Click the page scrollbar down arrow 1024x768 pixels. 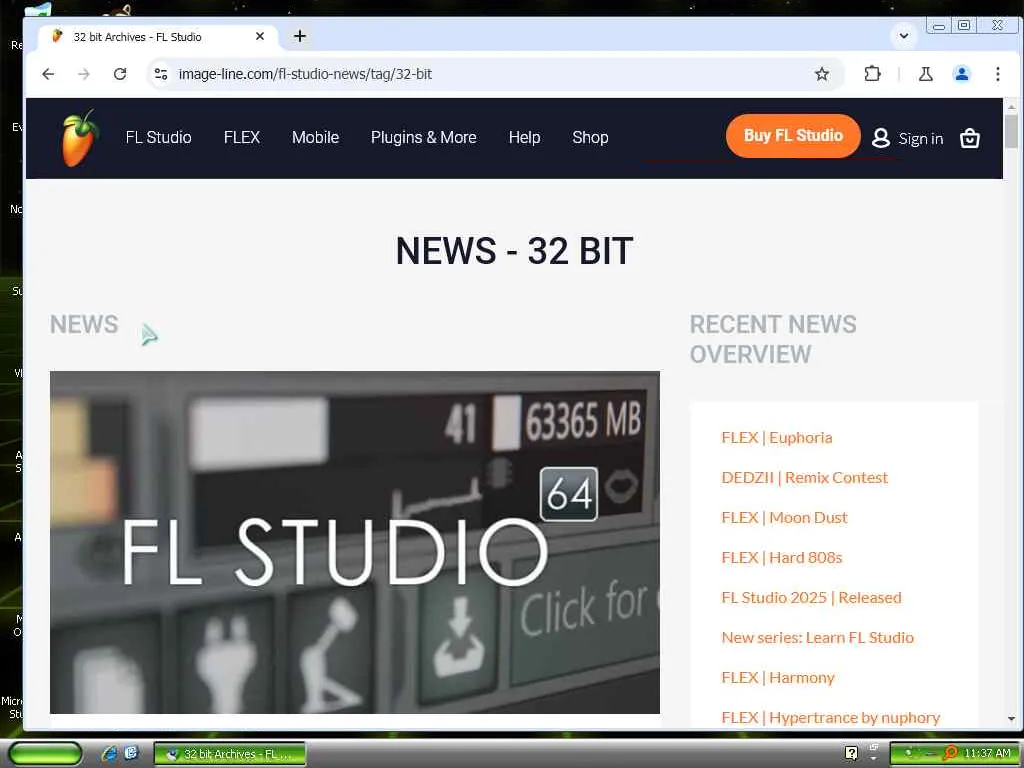point(1011,718)
